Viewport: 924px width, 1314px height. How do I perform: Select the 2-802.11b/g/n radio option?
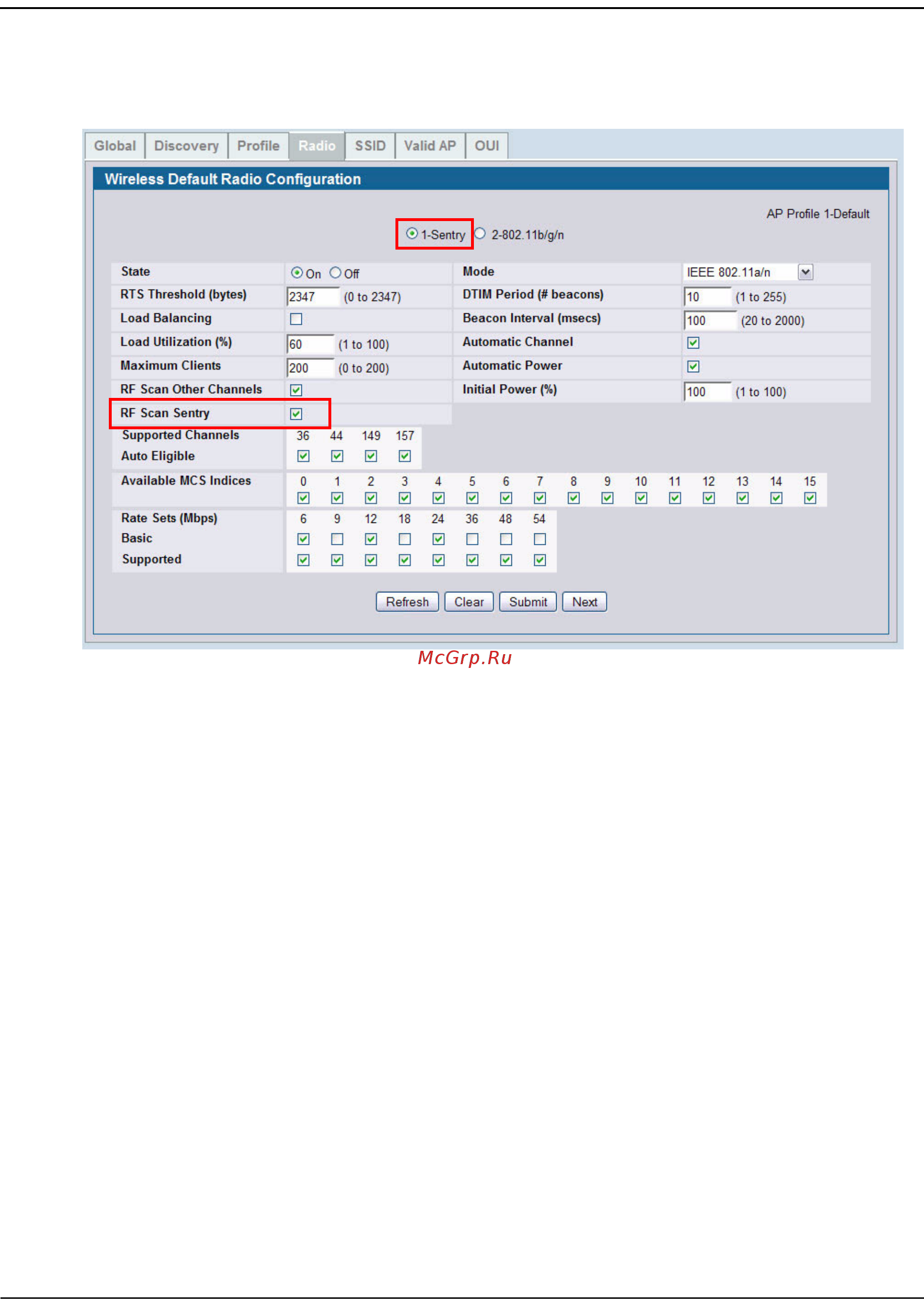[x=480, y=233]
